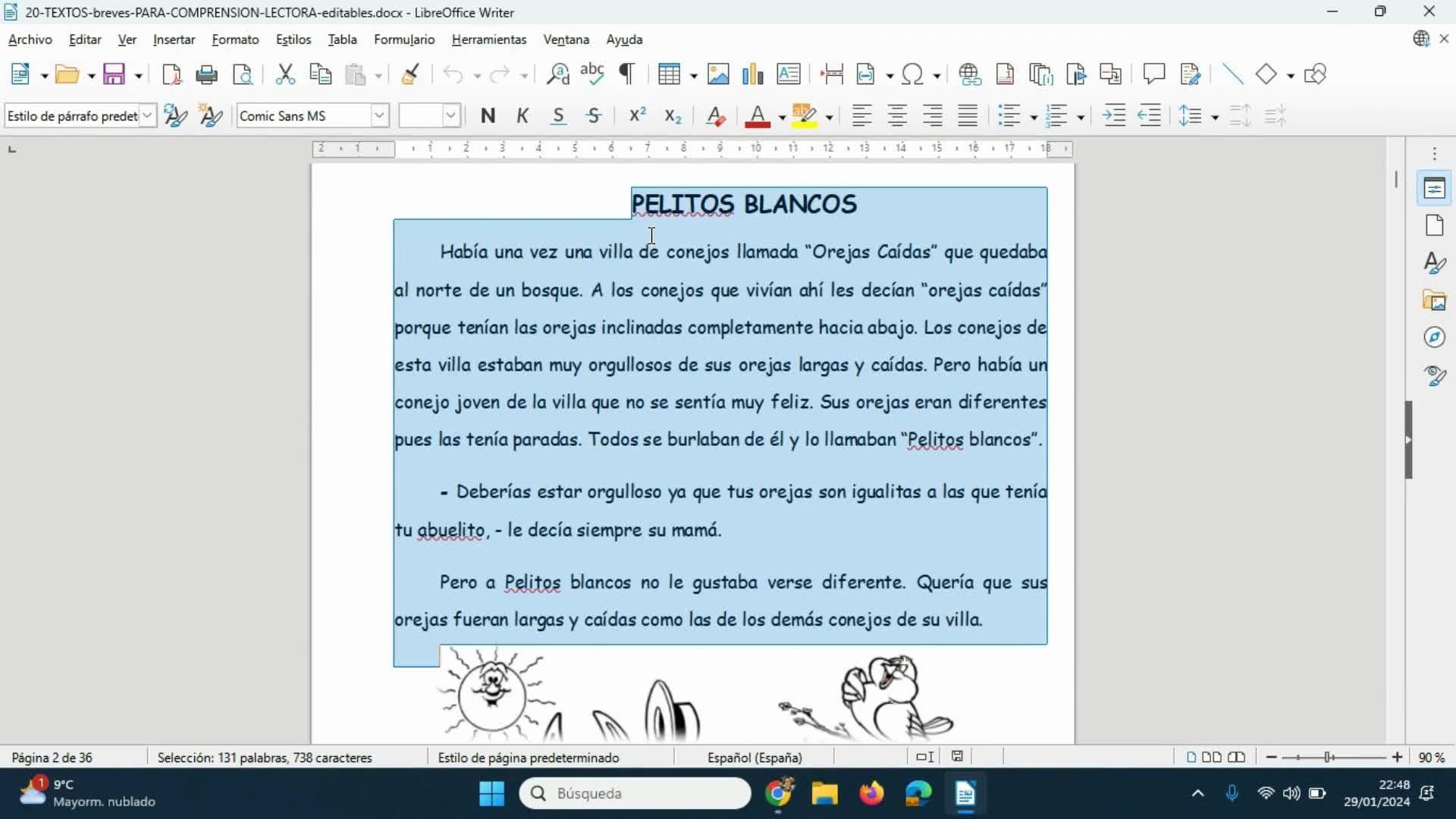Expand the font name dropdown
The width and height of the screenshot is (1456, 819).
point(379,116)
